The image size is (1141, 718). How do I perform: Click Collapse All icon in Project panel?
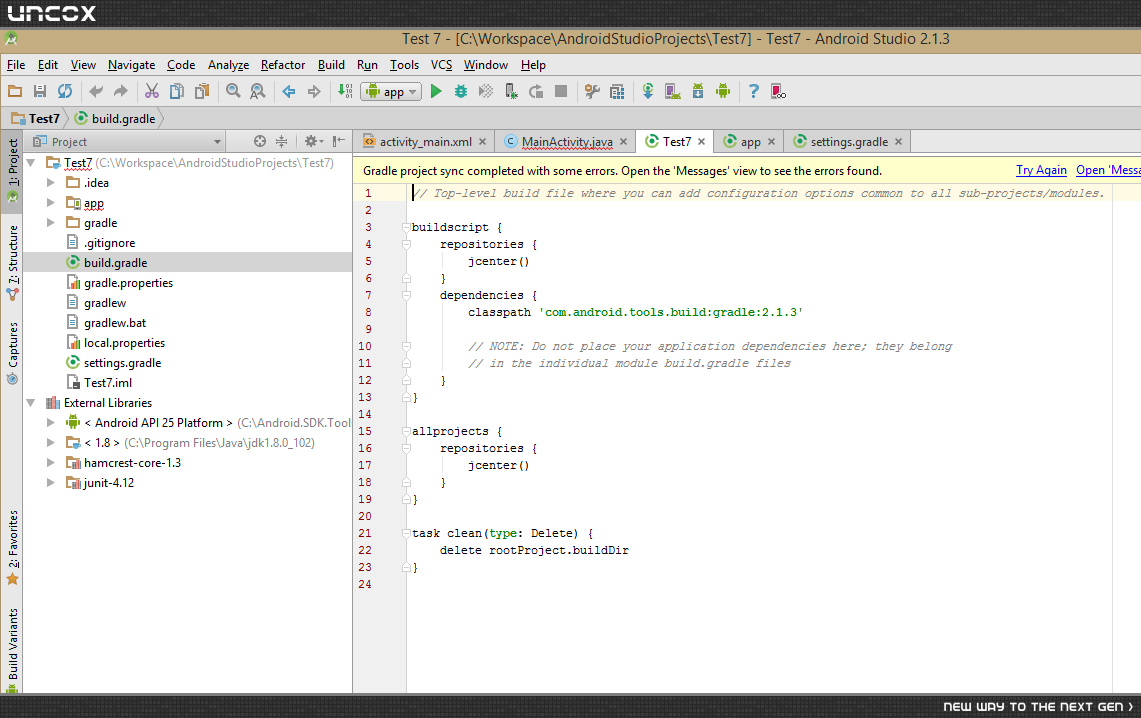click(x=282, y=141)
